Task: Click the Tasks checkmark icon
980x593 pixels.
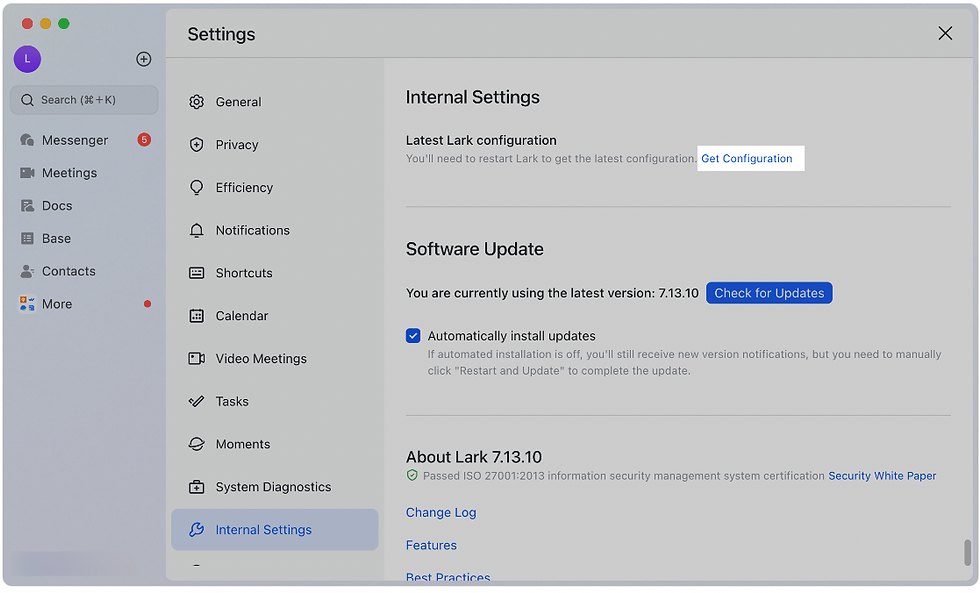Action: click(196, 401)
